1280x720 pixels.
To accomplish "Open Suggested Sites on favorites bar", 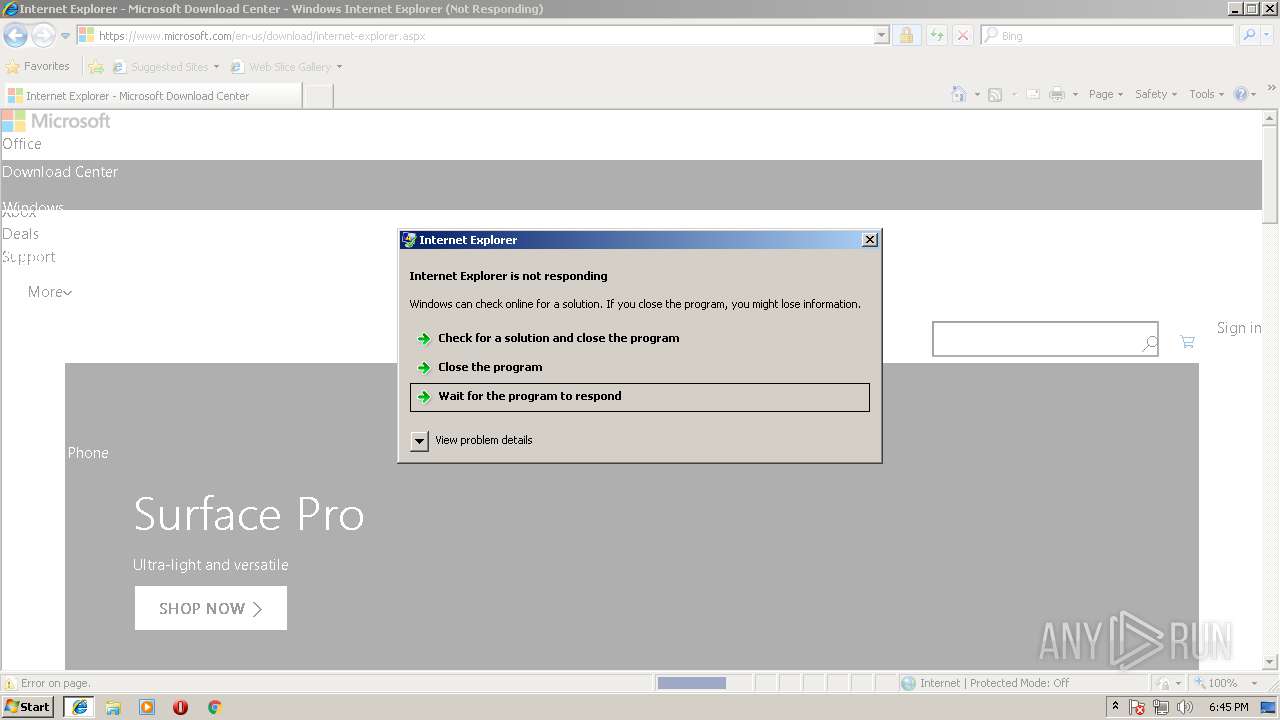I will [x=165, y=67].
